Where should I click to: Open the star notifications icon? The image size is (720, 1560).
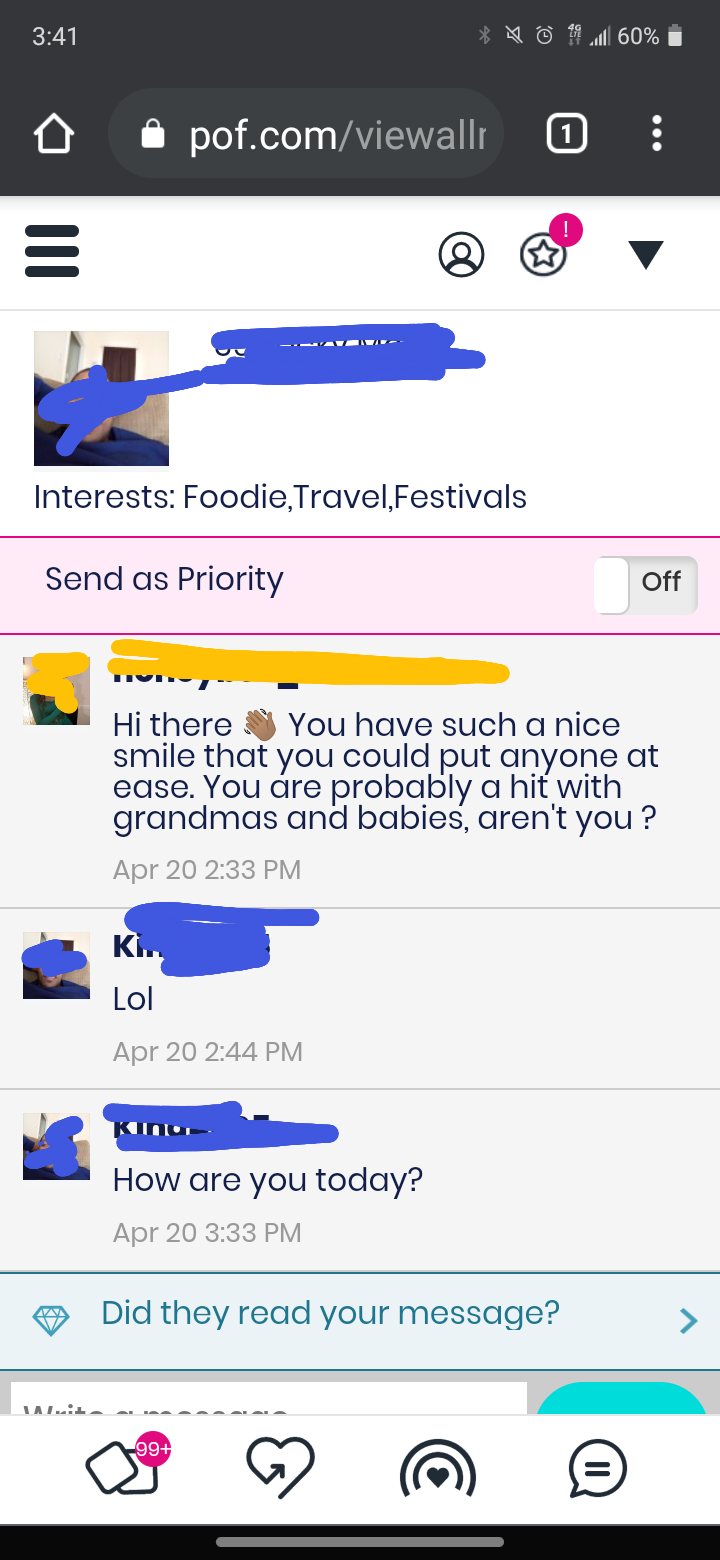pos(543,255)
